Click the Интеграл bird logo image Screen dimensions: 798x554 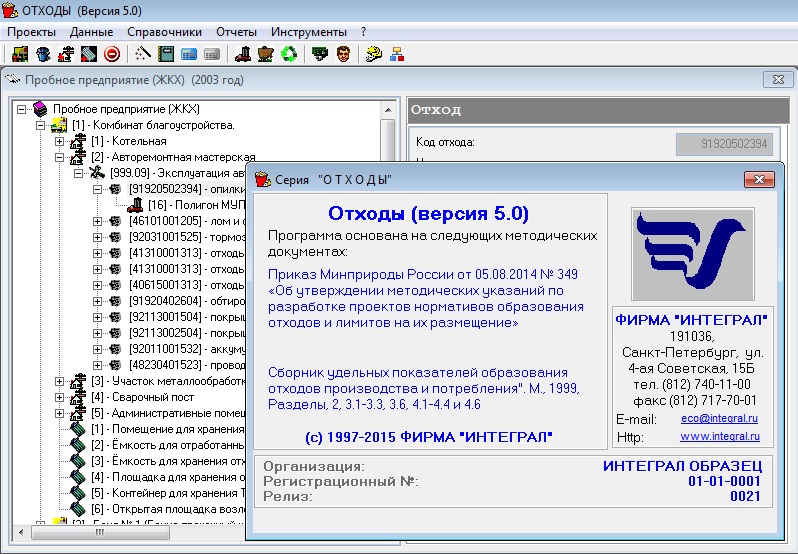[x=693, y=254]
